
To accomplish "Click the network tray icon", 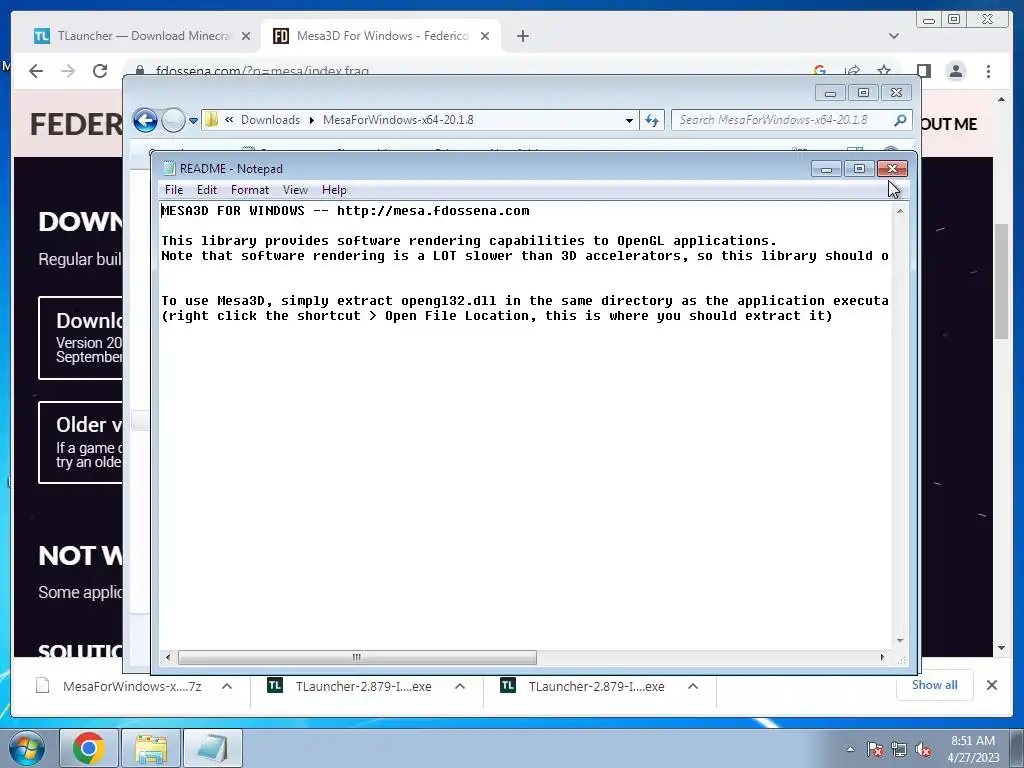I will click(899, 749).
